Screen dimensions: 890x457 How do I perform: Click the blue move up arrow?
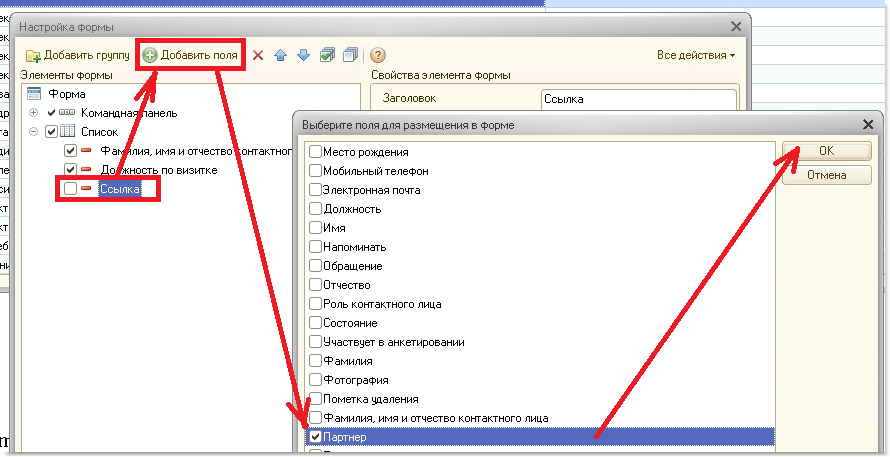click(x=281, y=56)
